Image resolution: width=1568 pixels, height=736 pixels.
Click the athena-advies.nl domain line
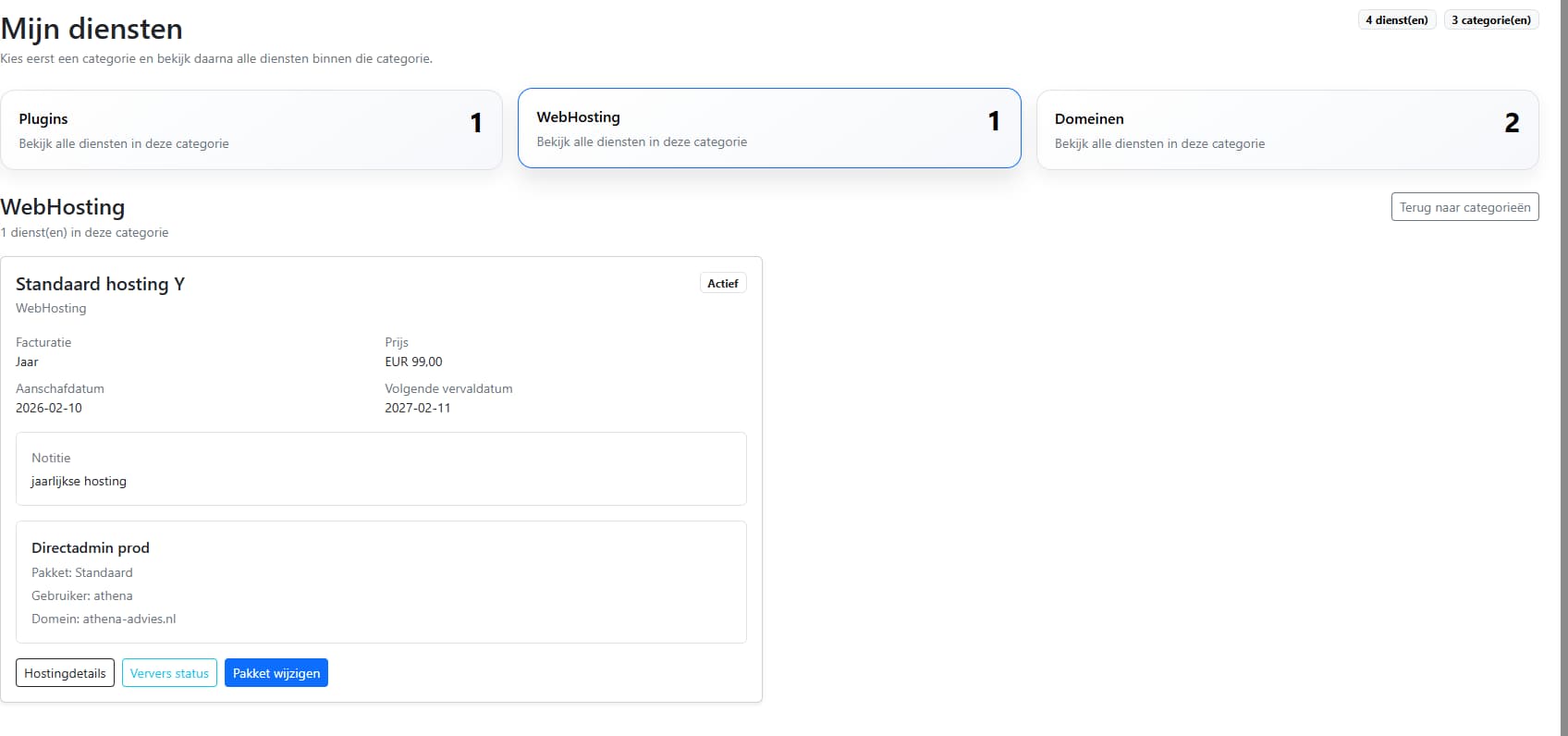tap(104, 619)
